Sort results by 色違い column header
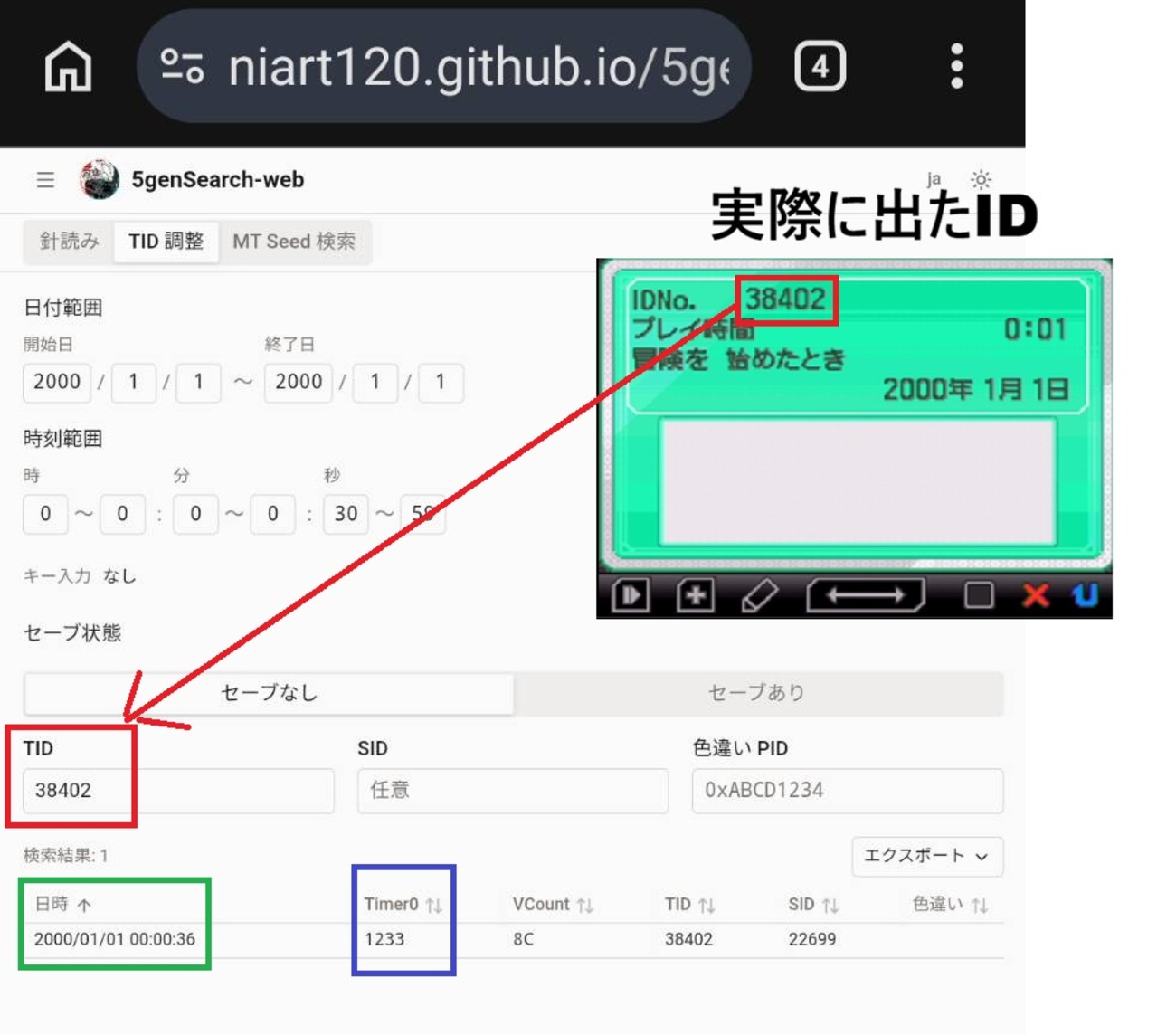 point(949,904)
